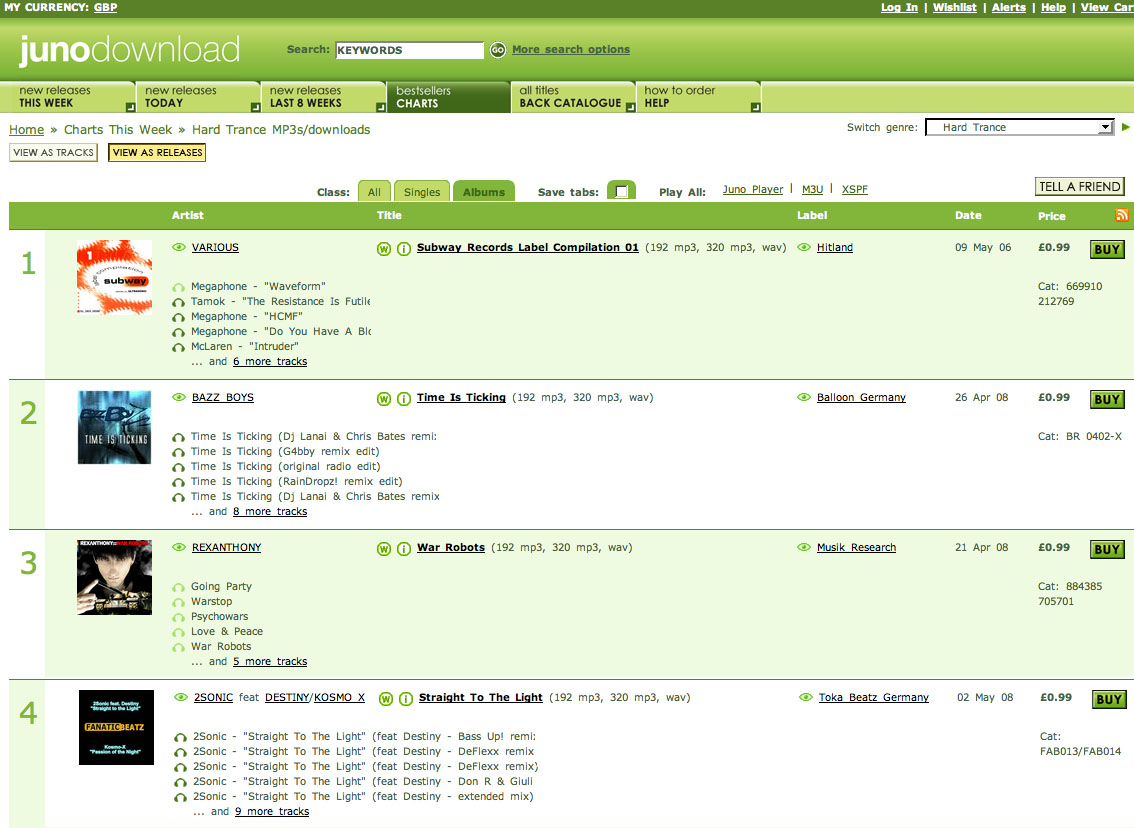Open new releases TODAY tab
The width and height of the screenshot is (1134, 828).
point(198,97)
